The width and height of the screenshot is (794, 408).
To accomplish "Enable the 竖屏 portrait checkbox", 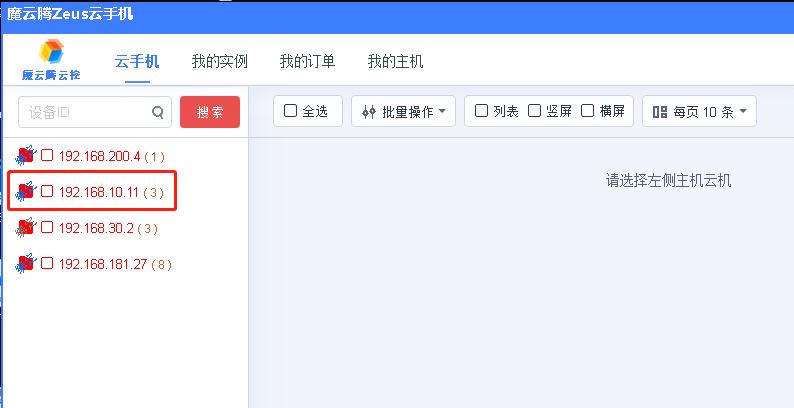I will [x=534, y=110].
